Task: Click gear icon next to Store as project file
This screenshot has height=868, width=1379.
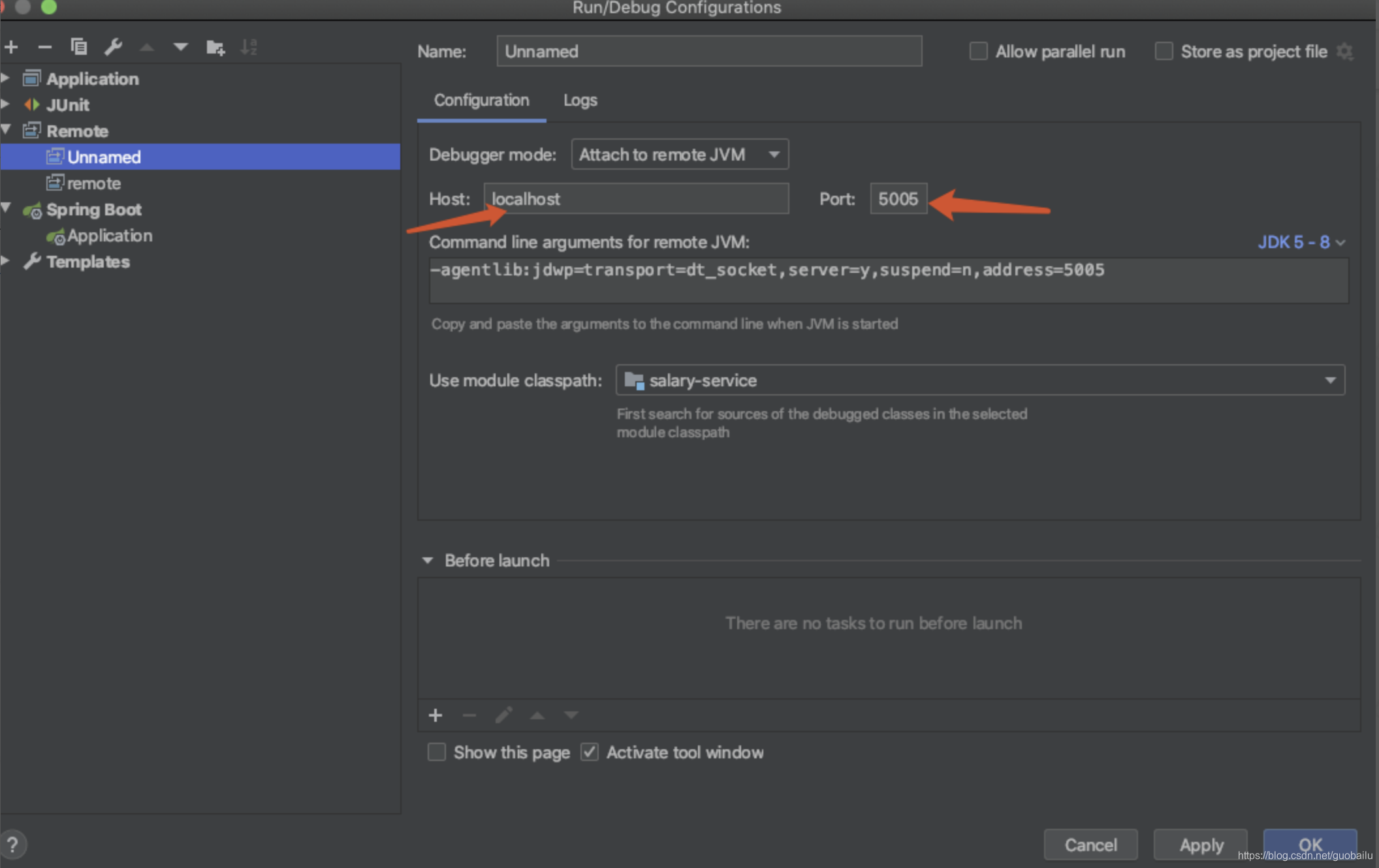Action: click(x=1345, y=52)
